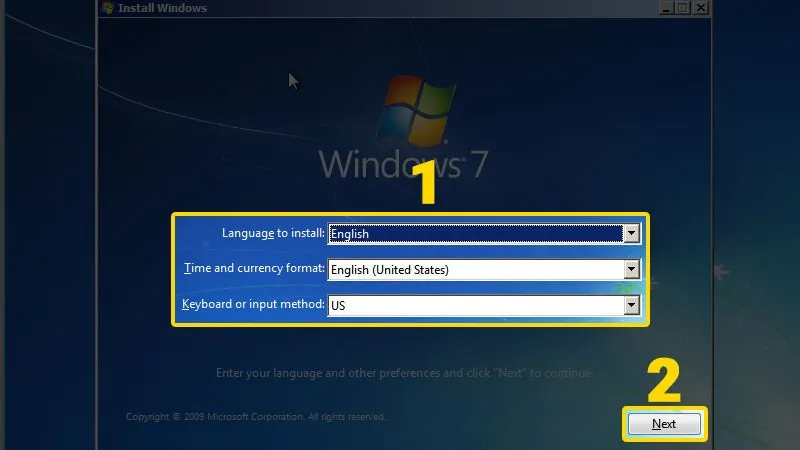Expand the Keyboard or input method dropdown arrow
The height and width of the screenshot is (450, 800).
click(x=631, y=305)
